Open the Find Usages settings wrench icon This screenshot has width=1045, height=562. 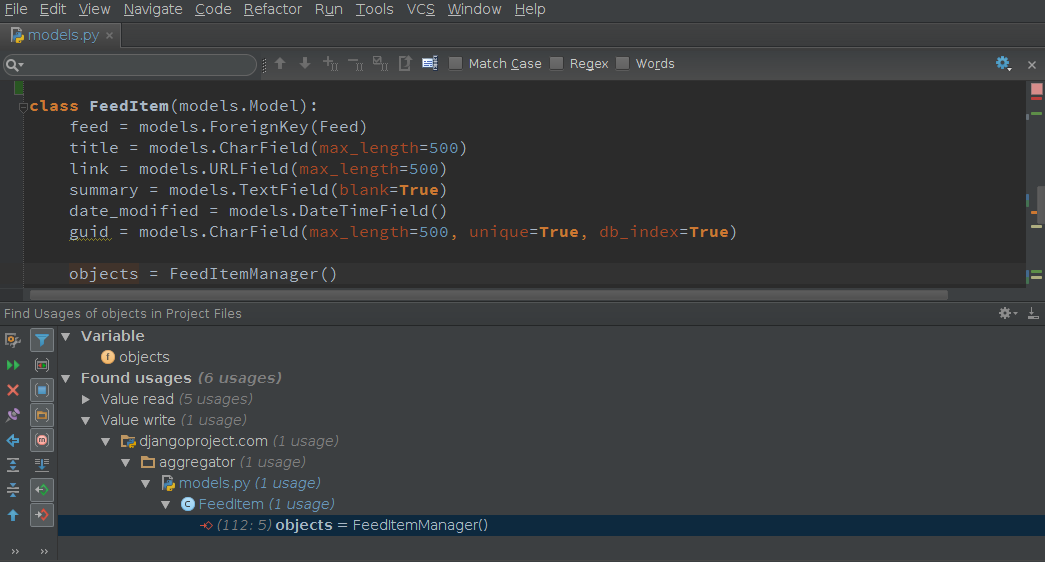[13, 340]
